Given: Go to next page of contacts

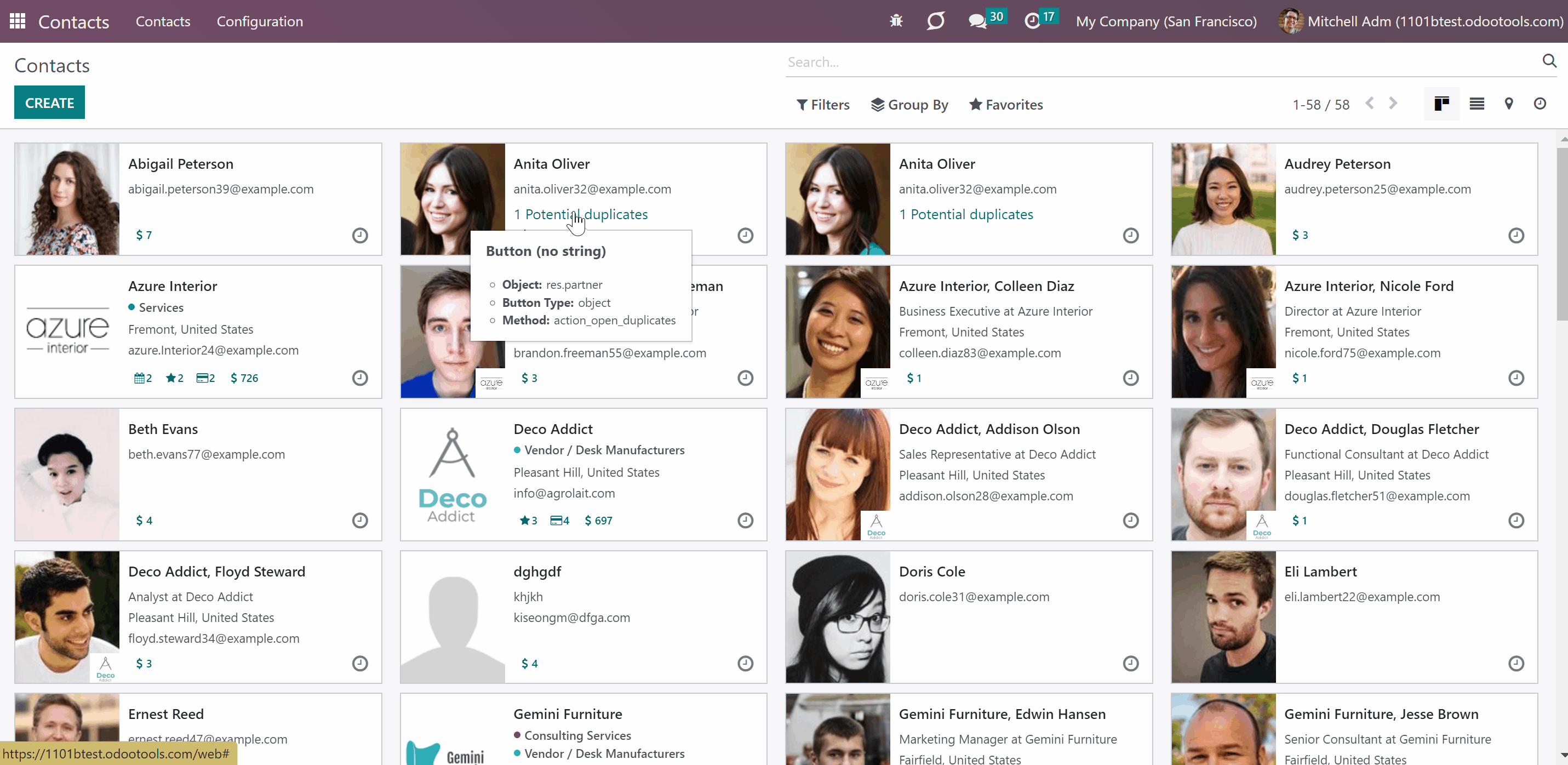Looking at the screenshot, I should pyautogui.click(x=1393, y=104).
